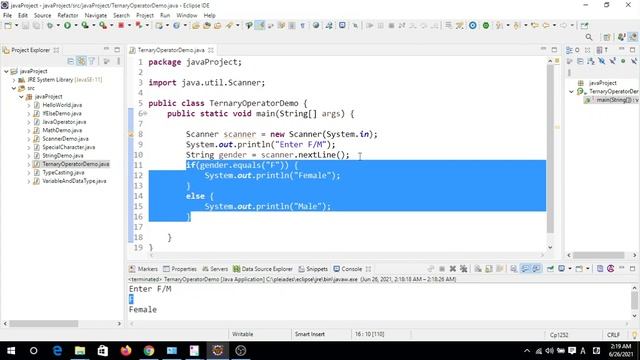
Task: Toggle the highlighted Mark Occurrences toolbar icon
Action: [260, 25]
